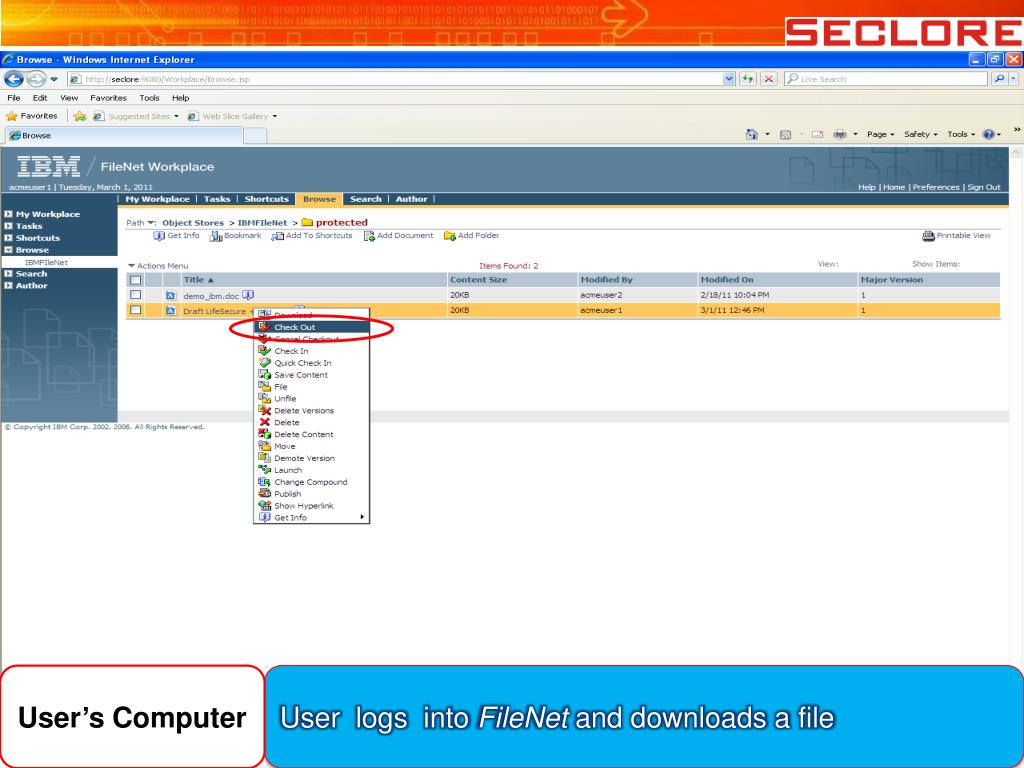This screenshot has height=768, width=1024.
Task: Click info icon beside demo_ibm.doc
Action: (248, 295)
